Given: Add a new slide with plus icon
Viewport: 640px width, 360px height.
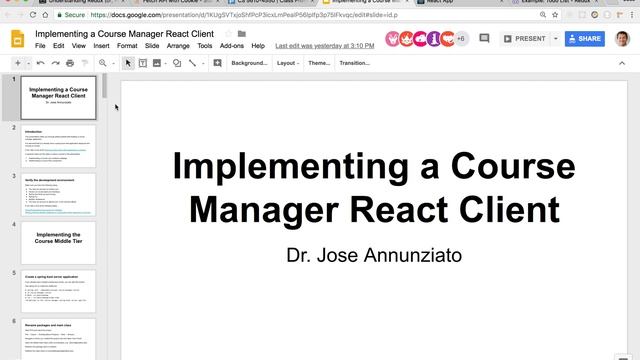Looking at the screenshot, I should coord(18,63).
